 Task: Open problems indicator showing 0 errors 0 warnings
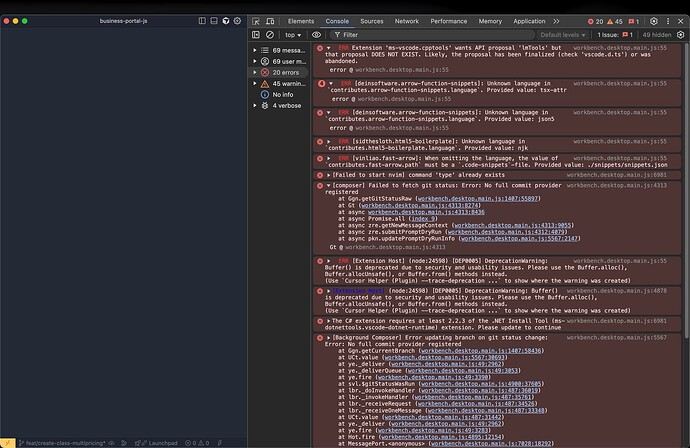pos(197,443)
